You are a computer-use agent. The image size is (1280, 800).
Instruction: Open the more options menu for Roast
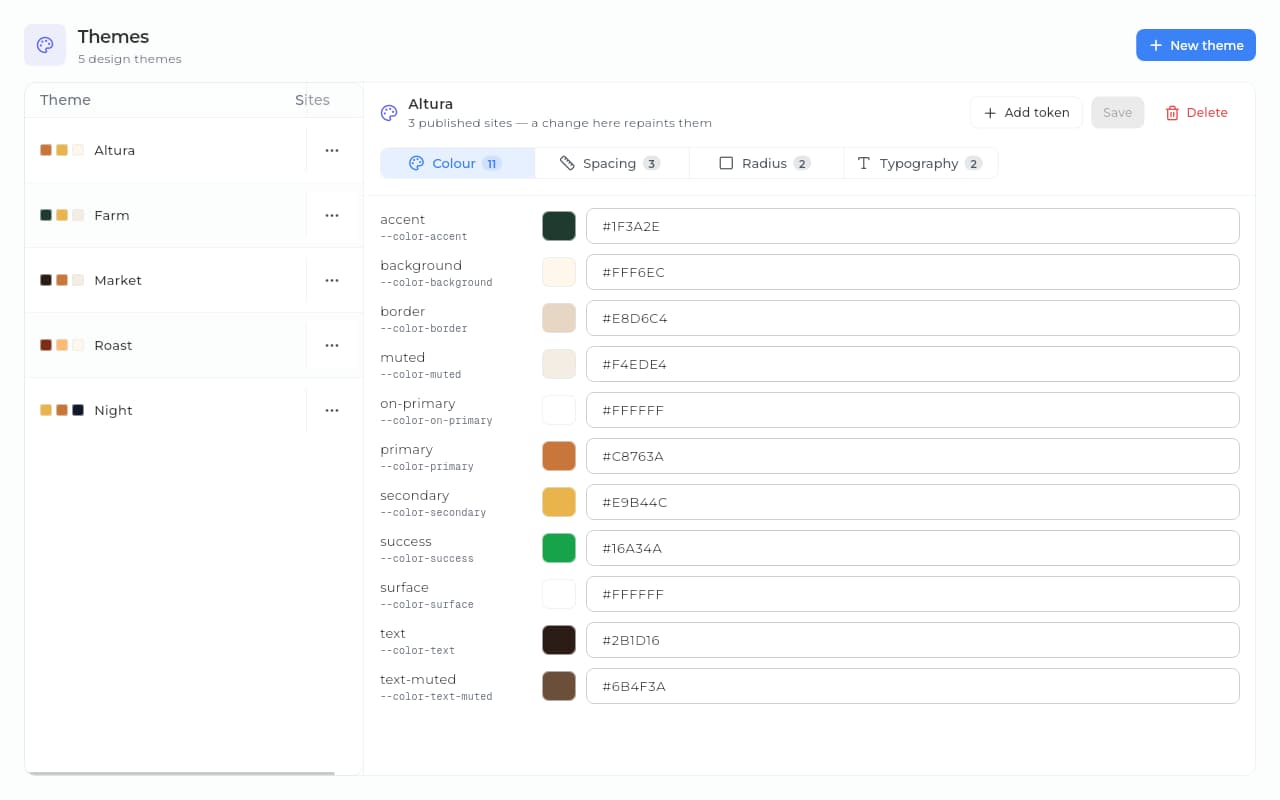pyautogui.click(x=332, y=345)
